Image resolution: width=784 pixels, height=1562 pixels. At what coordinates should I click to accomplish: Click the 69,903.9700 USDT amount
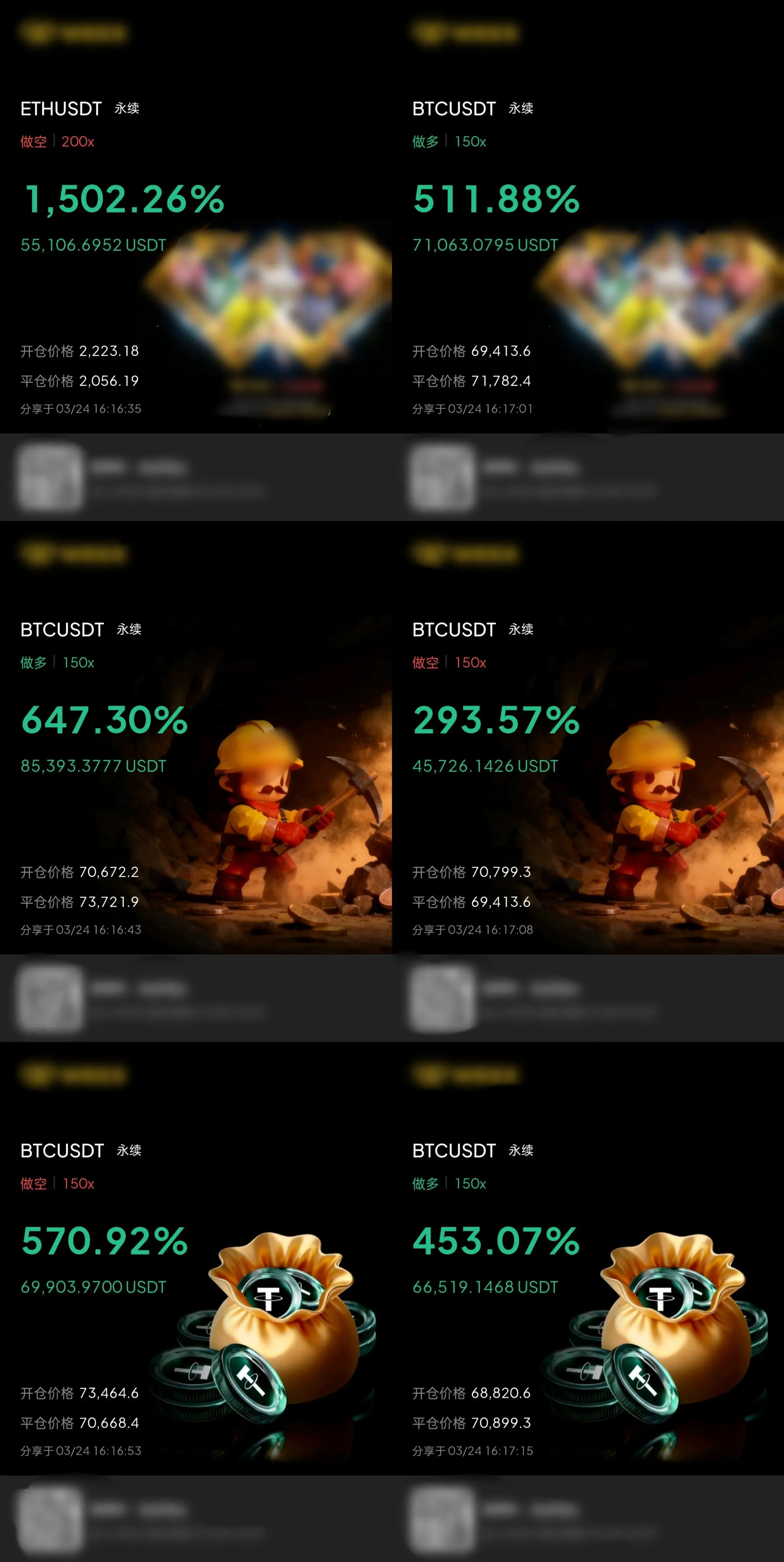(93, 1287)
